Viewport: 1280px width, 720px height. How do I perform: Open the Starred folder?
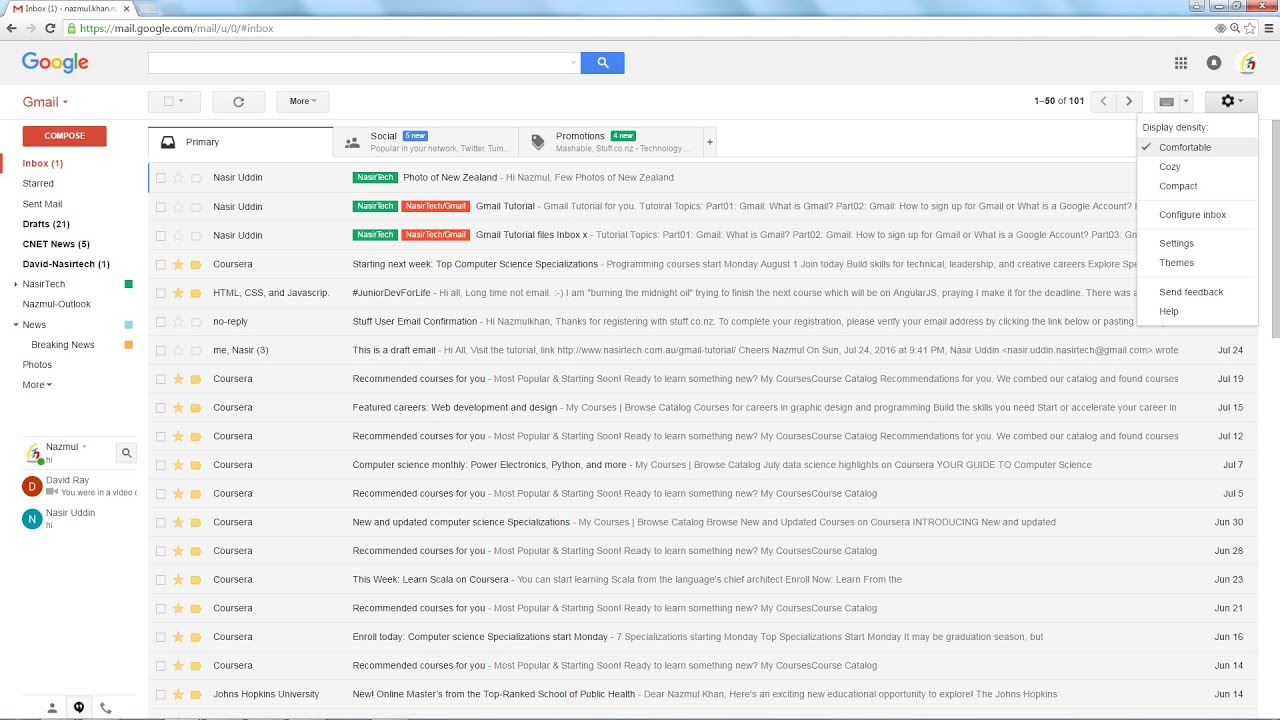pyautogui.click(x=38, y=184)
